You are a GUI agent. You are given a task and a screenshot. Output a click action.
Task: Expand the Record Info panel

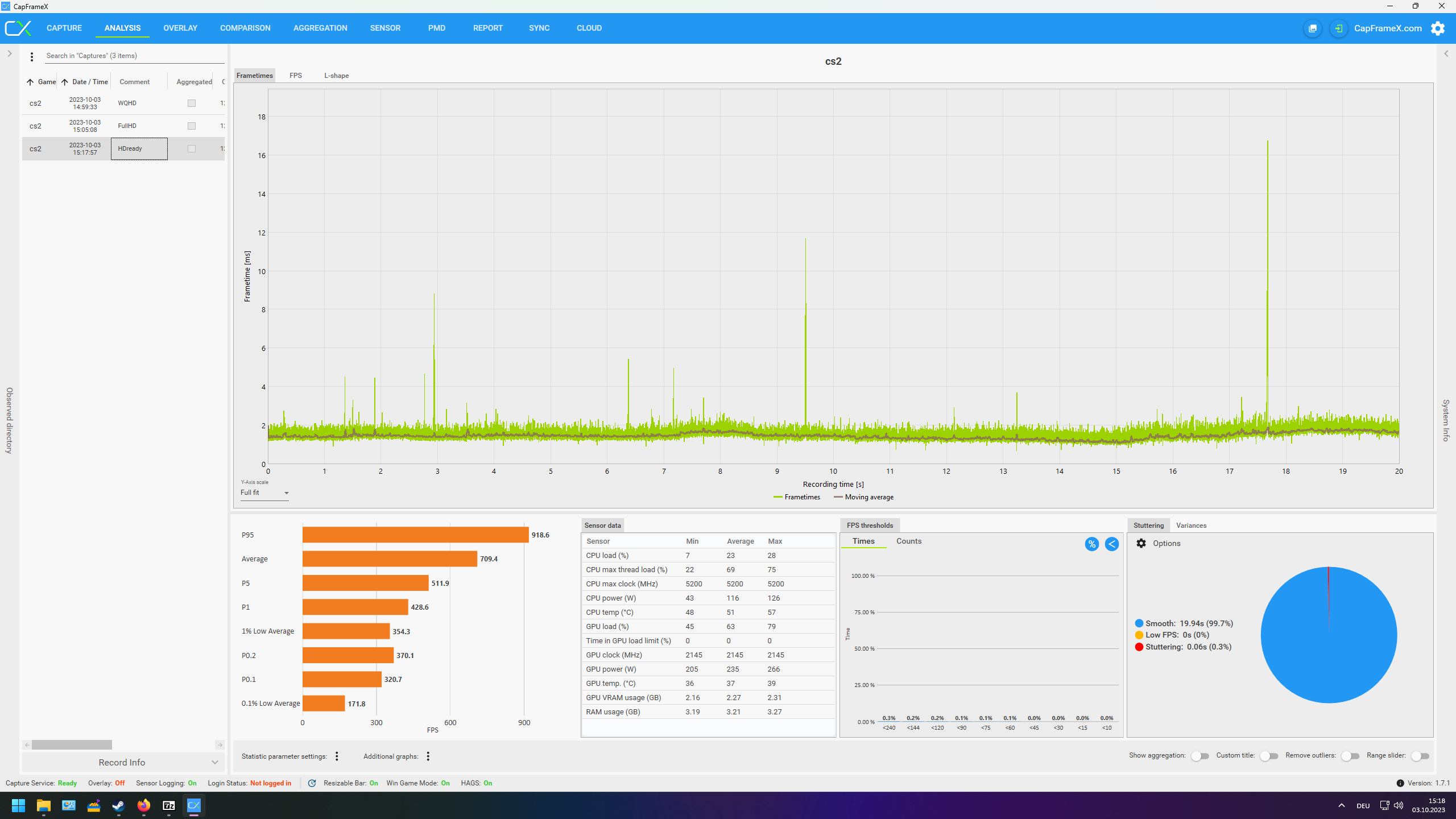[x=123, y=762]
